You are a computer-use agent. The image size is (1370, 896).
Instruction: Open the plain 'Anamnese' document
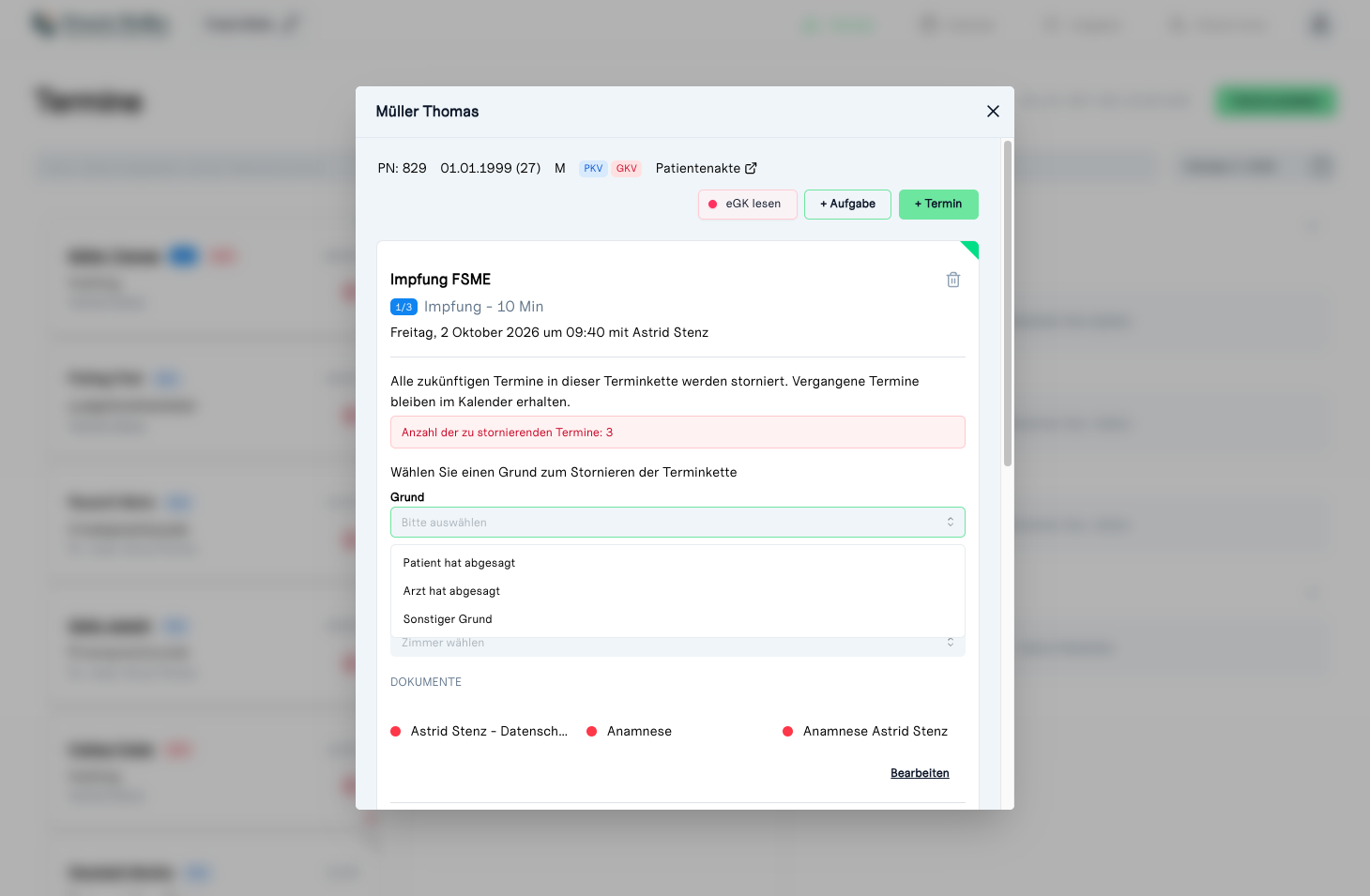pos(630,732)
